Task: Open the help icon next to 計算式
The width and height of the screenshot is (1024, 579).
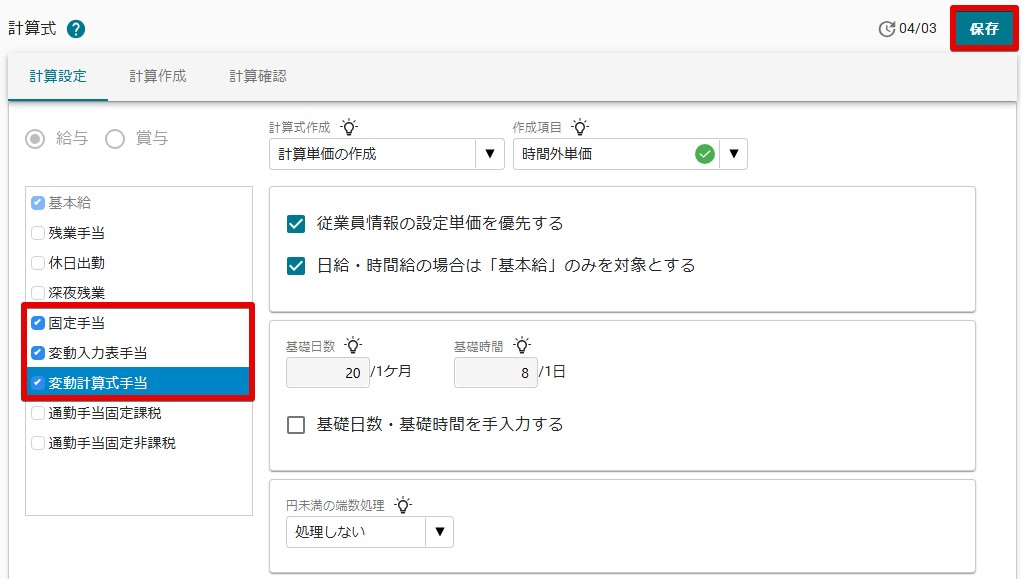Action: [76, 29]
